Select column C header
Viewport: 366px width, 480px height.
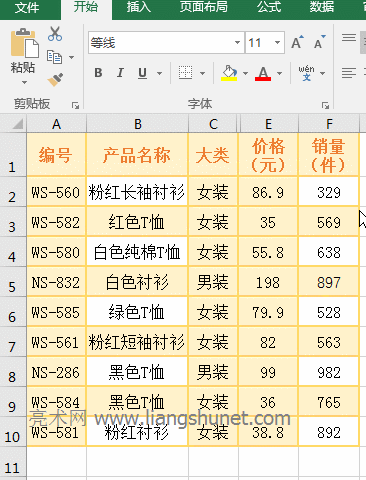point(213,124)
